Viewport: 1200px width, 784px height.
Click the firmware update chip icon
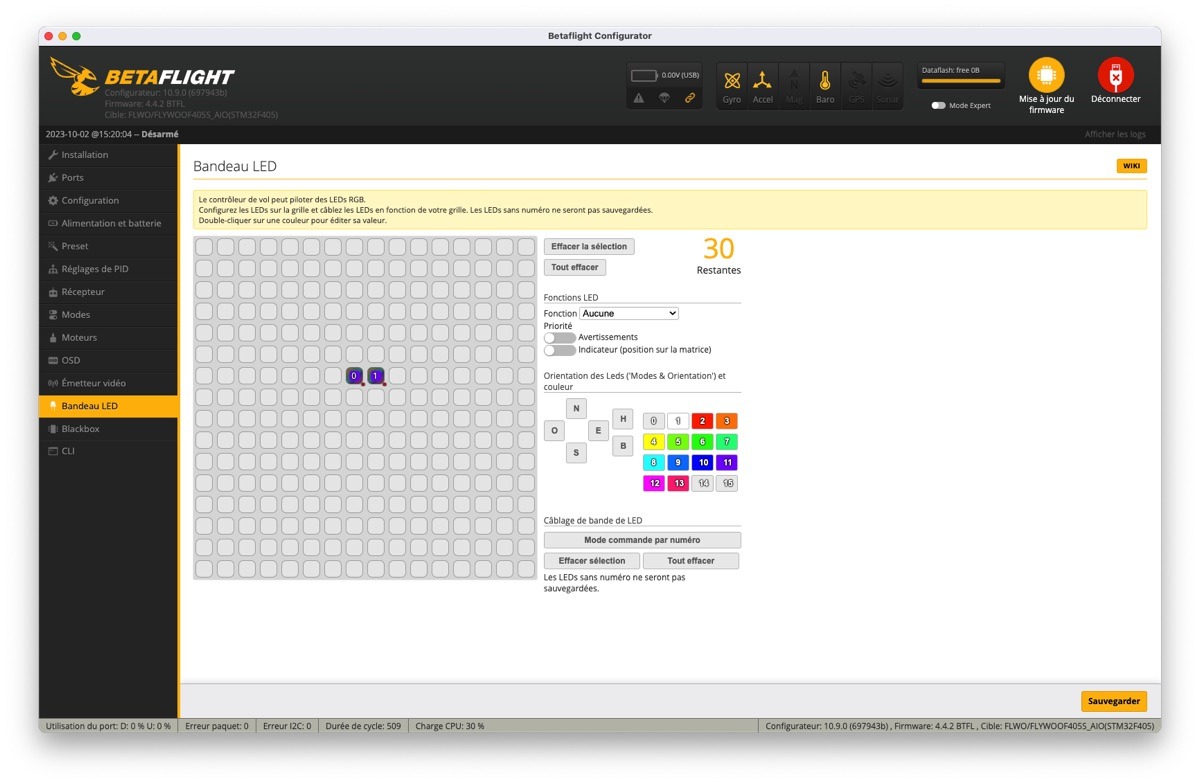coord(1046,75)
